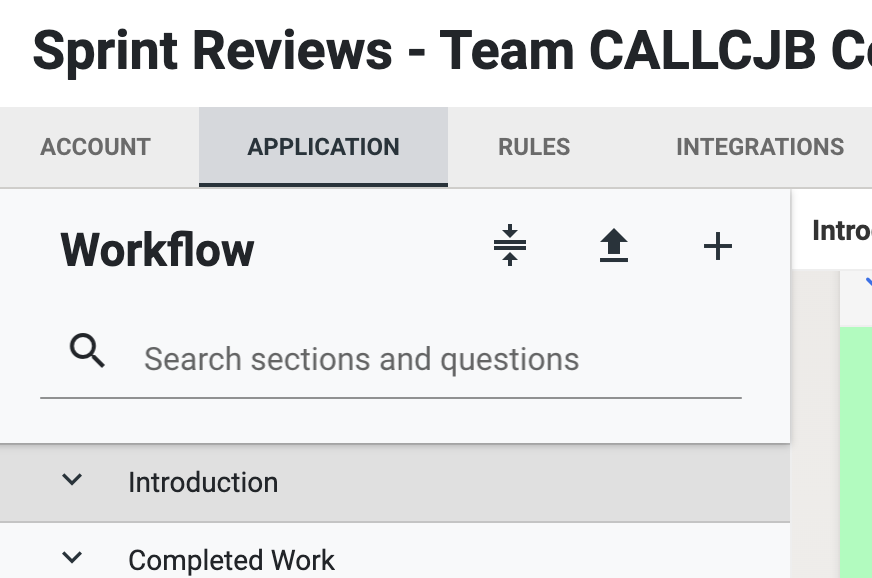Add a new workflow item

coord(718,246)
